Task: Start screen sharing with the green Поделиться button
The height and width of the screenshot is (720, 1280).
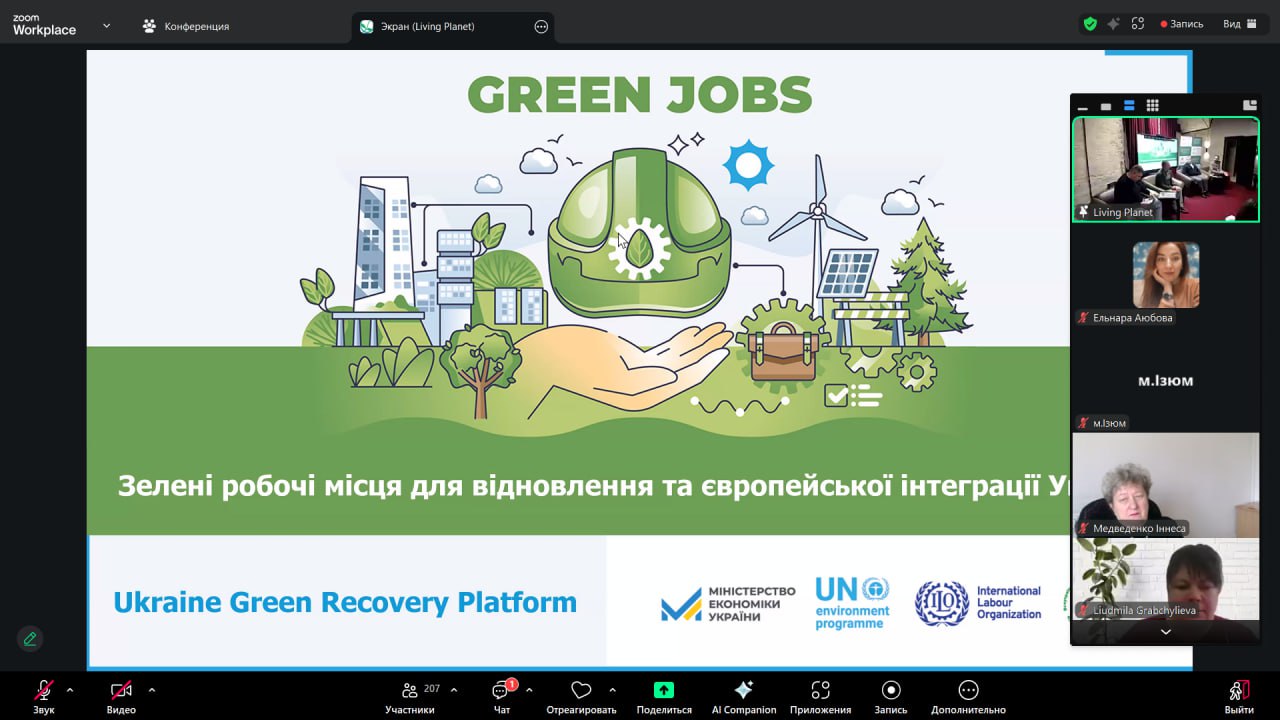Action: click(664, 696)
